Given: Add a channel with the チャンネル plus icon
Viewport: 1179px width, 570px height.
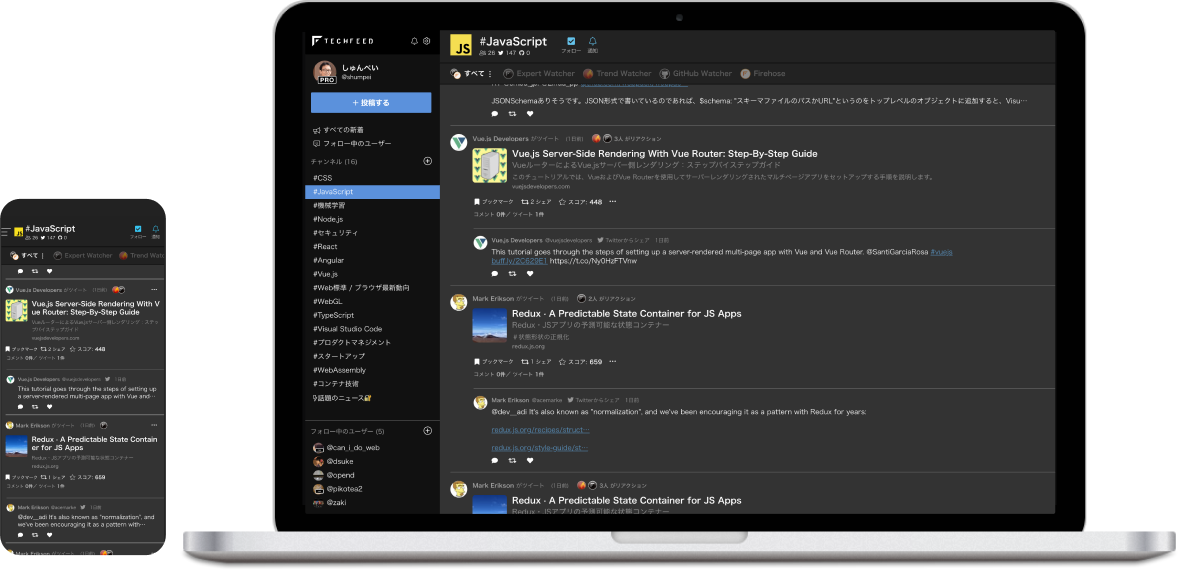Looking at the screenshot, I should (x=428, y=161).
